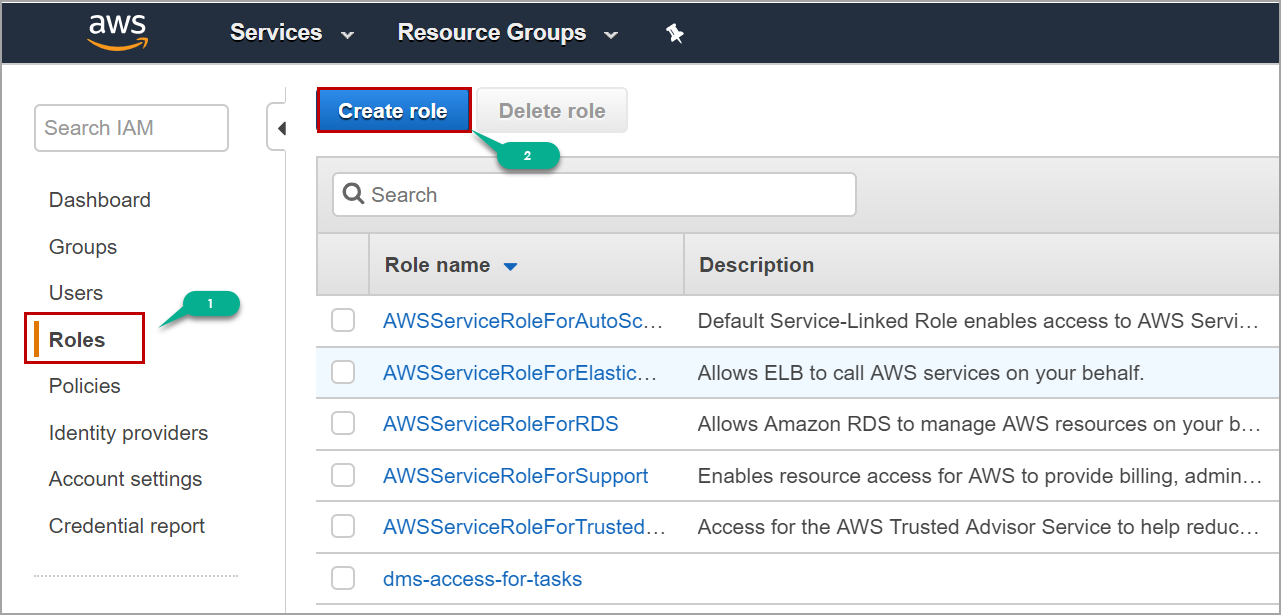Image resolution: width=1281 pixels, height=615 pixels.
Task: Open Roles in the IAM sidebar
Action: pyautogui.click(x=77, y=340)
